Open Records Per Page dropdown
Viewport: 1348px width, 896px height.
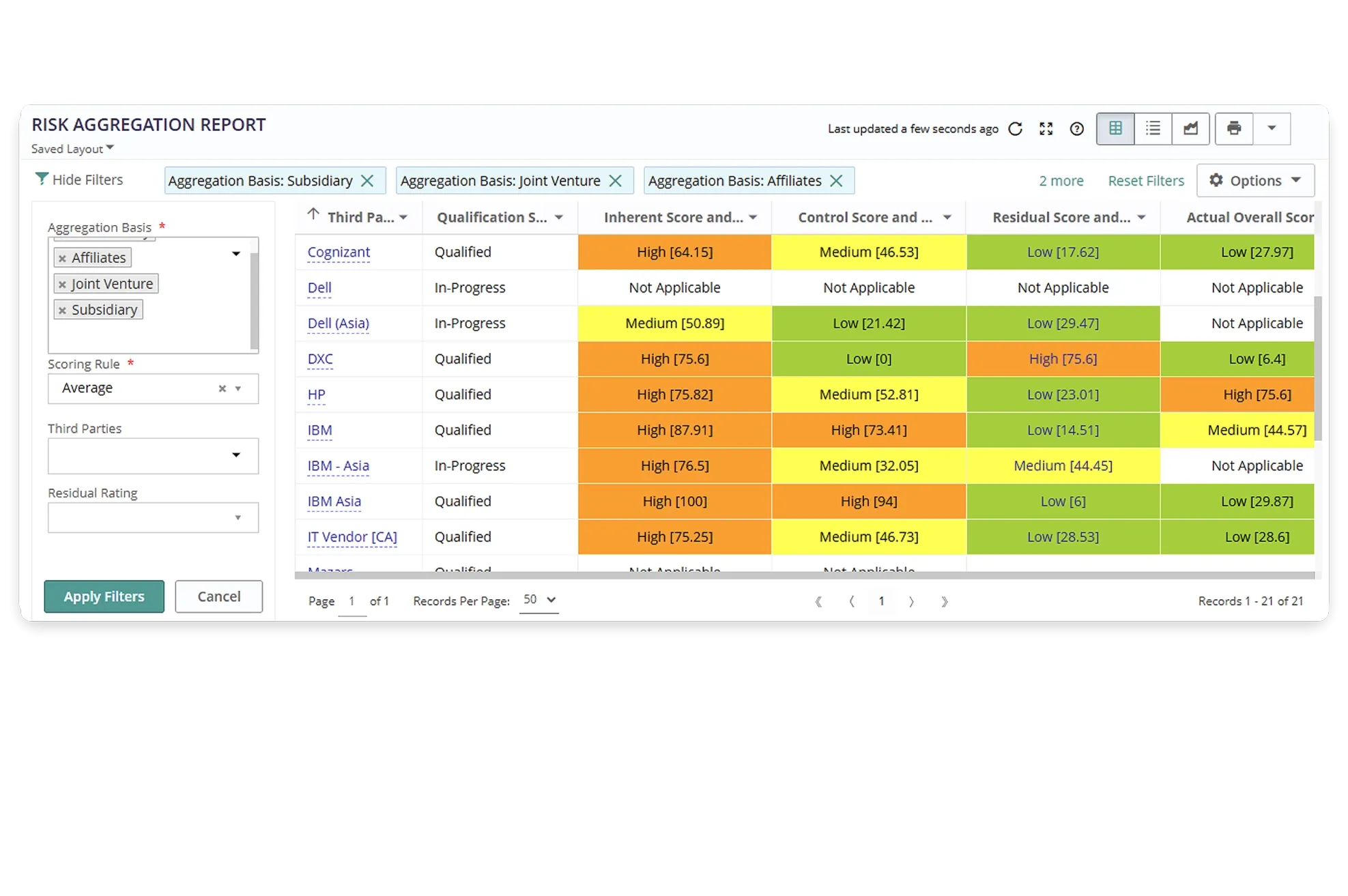pyautogui.click(x=539, y=600)
